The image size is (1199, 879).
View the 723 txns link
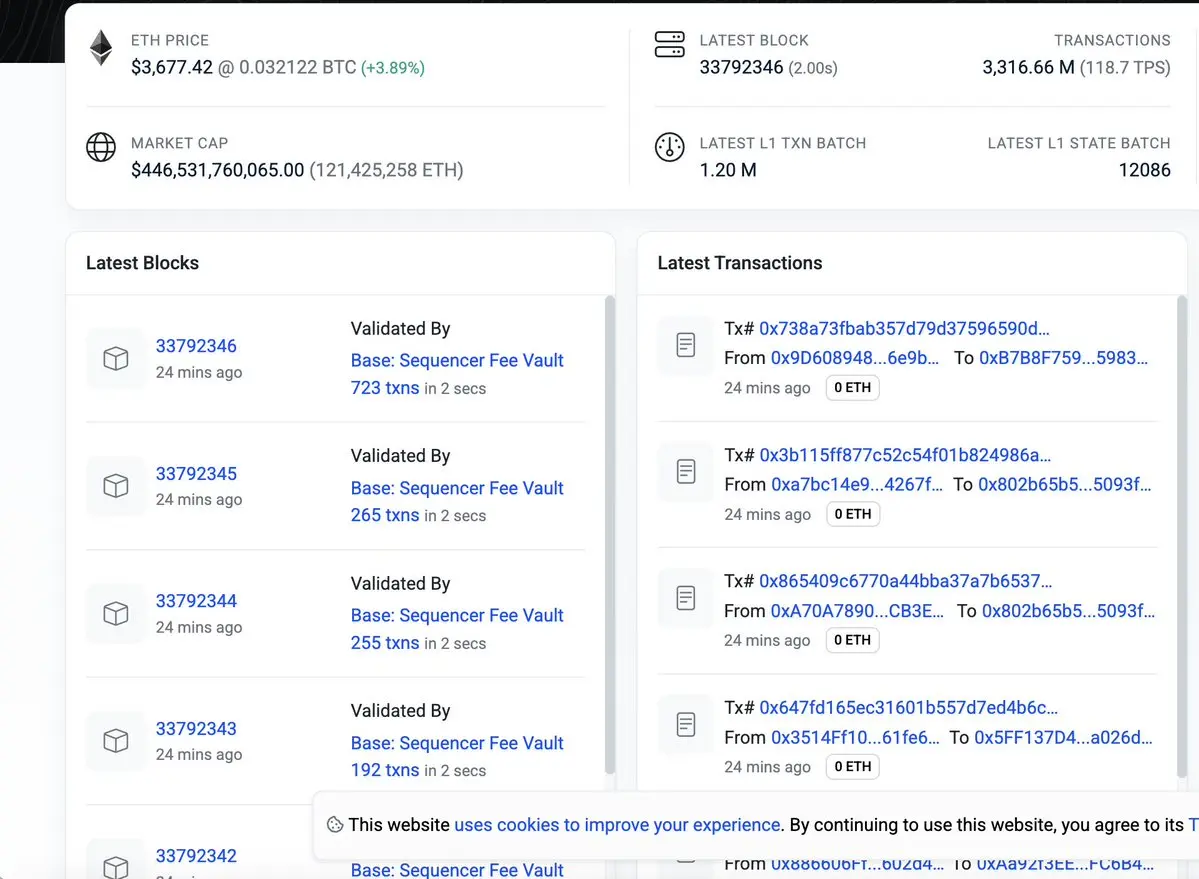[385, 388]
